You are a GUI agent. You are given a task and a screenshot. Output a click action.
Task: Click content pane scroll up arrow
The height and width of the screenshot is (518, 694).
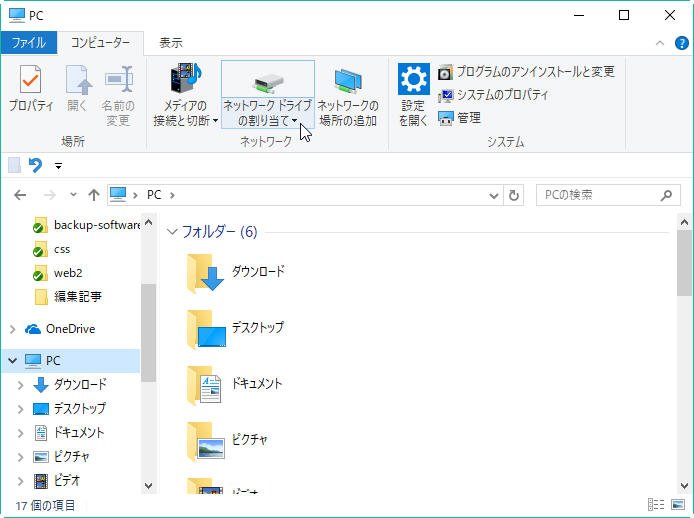tap(684, 223)
